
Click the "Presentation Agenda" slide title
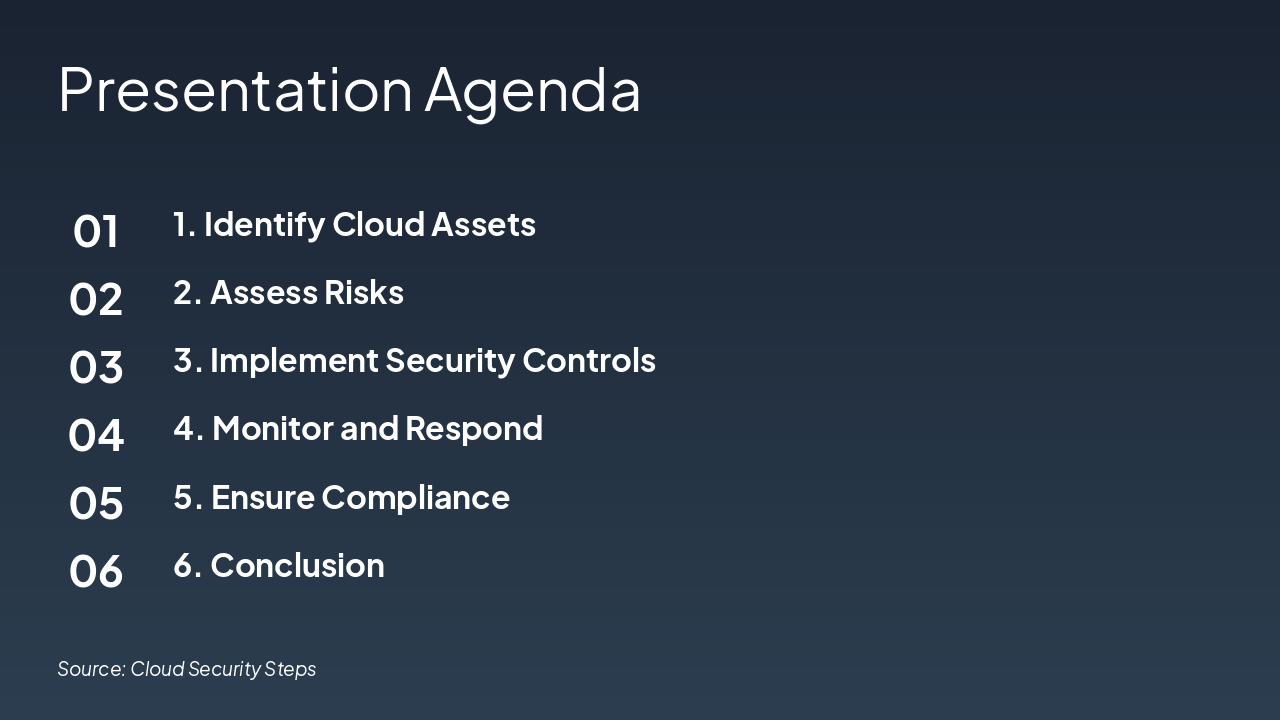pos(349,90)
